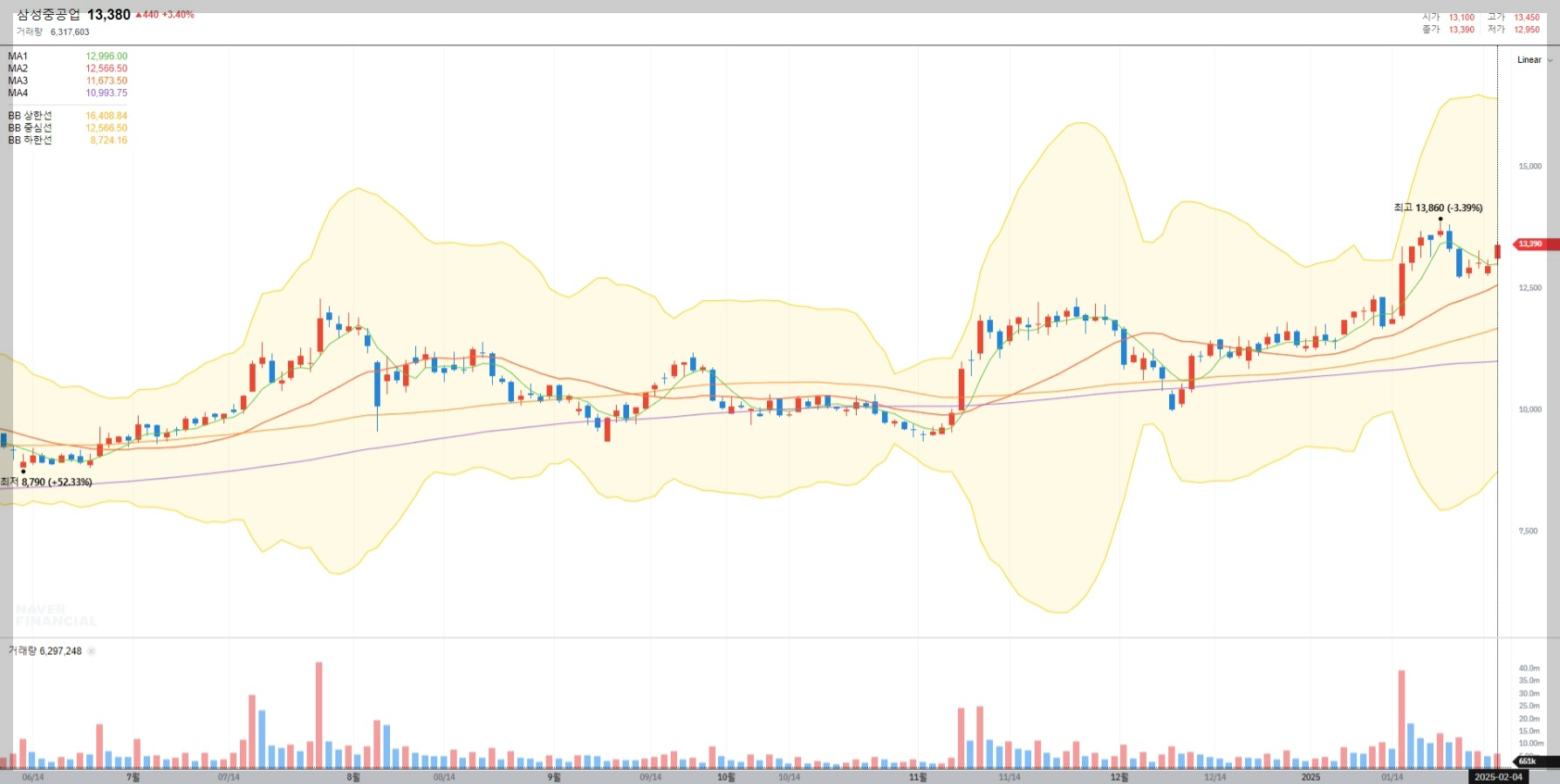Click the 10,000 price axis label

(1529, 410)
